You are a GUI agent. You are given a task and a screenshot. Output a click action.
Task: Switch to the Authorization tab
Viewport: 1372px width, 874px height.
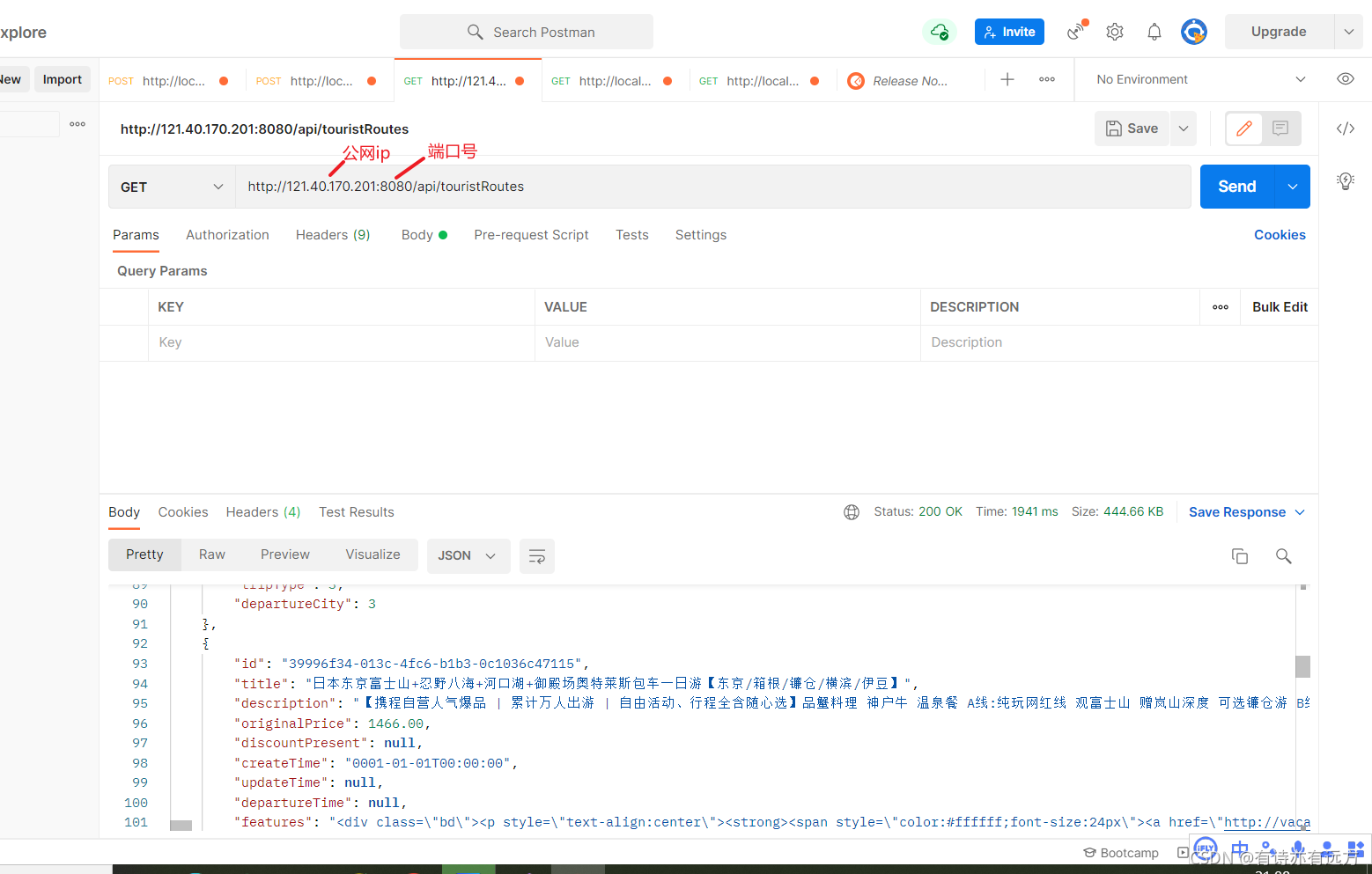(227, 235)
